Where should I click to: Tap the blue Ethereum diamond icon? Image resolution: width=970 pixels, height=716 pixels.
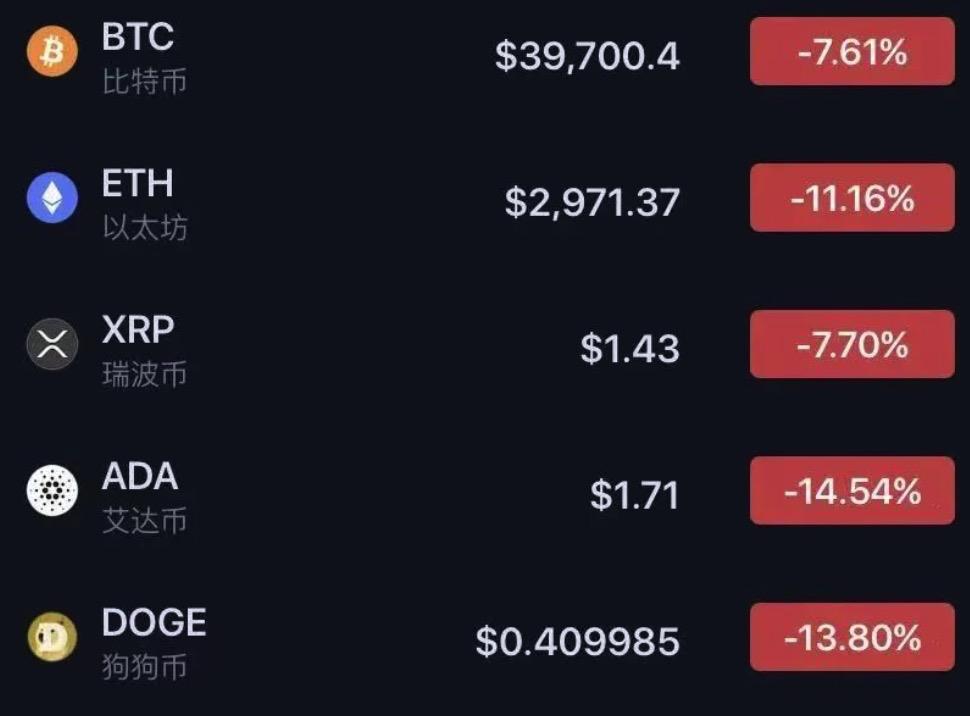click(x=52, y=197)
